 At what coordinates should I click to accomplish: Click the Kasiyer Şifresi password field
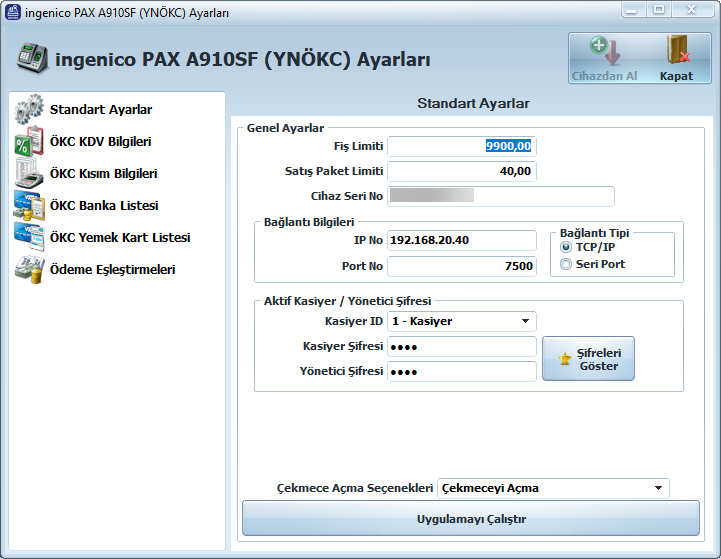coord(462,347)
